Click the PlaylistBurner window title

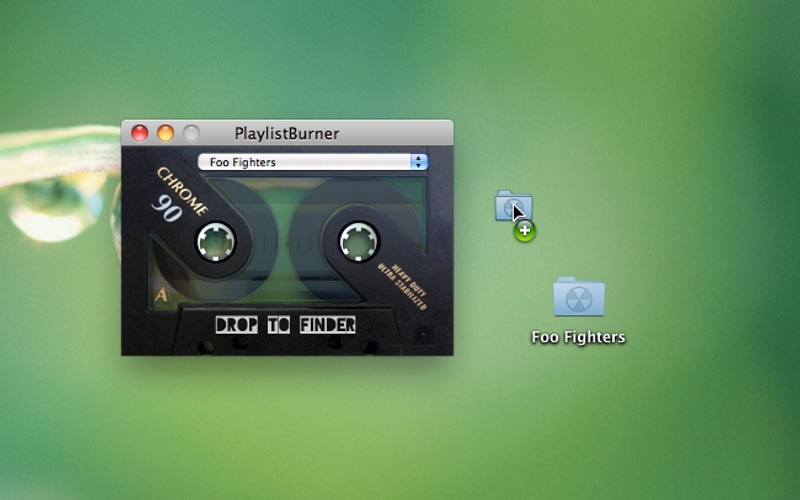pyautogui.click(x=287, y=134)
